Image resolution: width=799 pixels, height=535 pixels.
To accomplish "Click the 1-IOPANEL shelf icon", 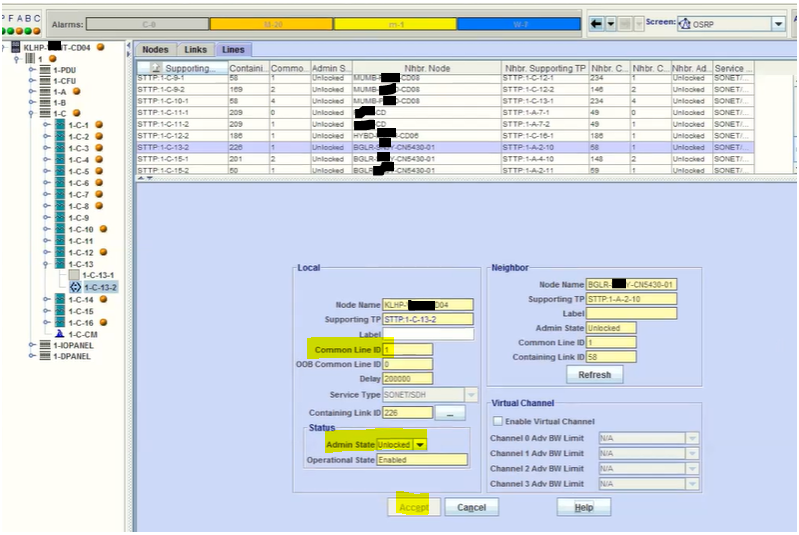I will pos(45,345).
